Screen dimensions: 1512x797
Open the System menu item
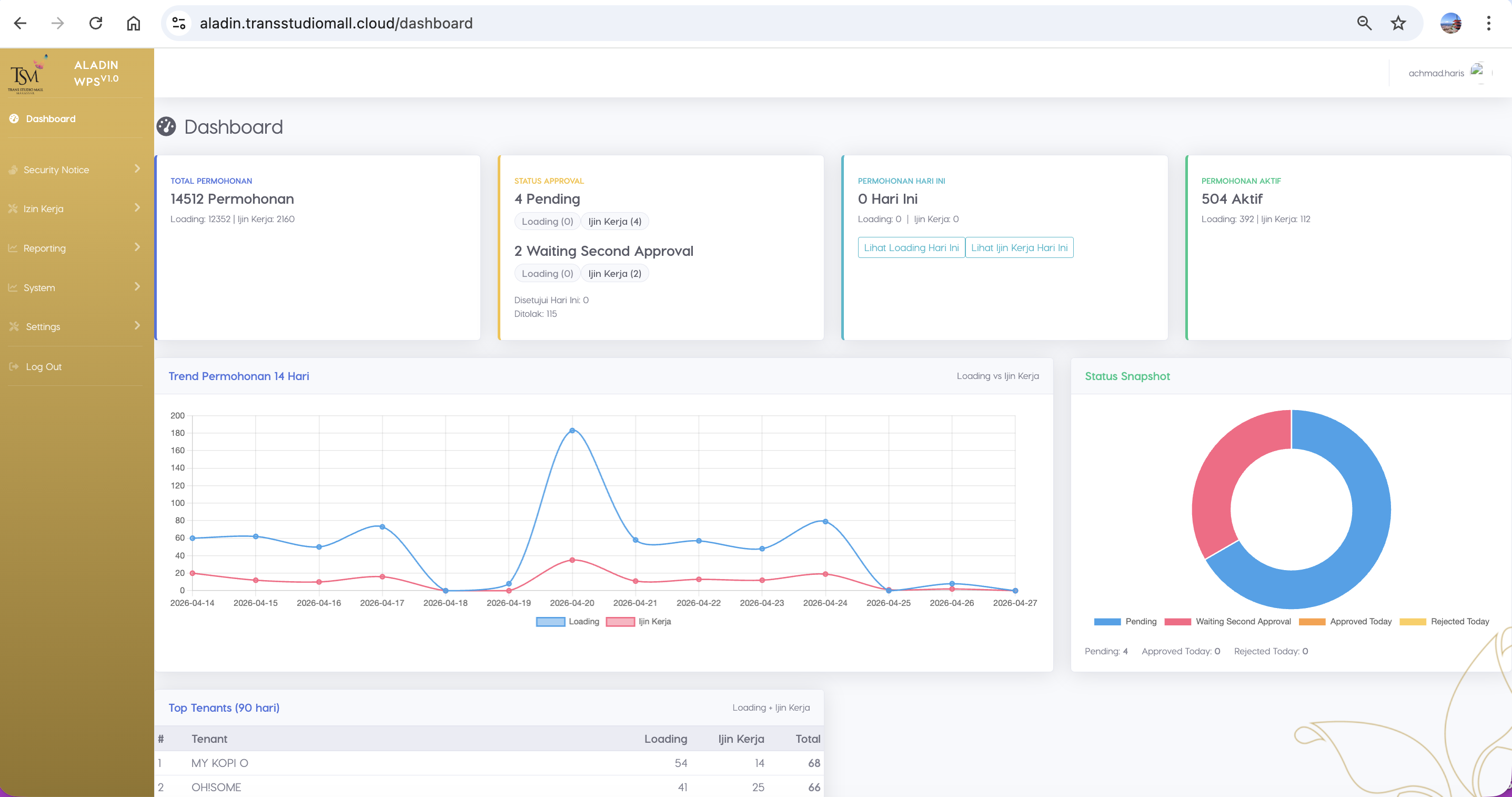click(39, 287)
